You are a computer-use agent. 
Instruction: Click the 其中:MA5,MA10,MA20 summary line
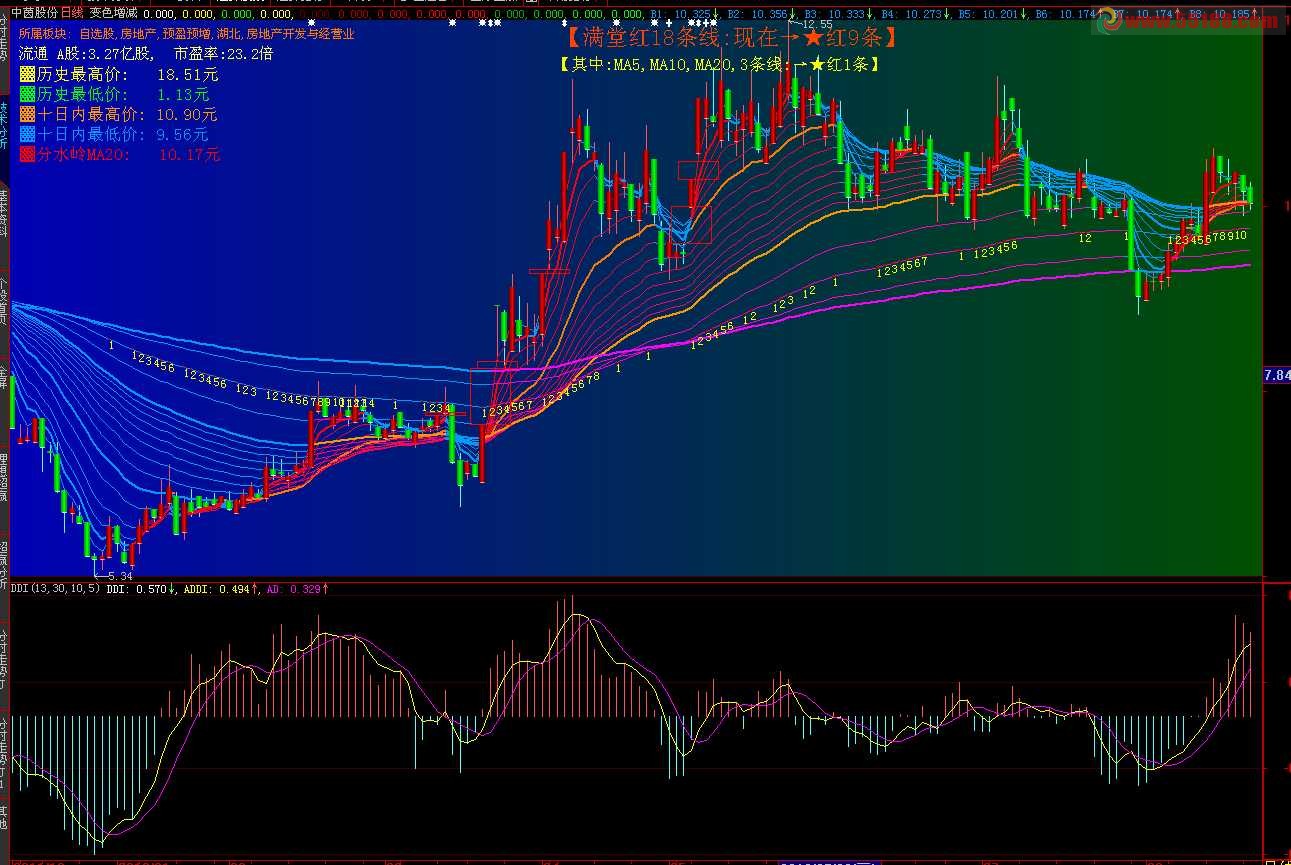(x=721, y=64)
